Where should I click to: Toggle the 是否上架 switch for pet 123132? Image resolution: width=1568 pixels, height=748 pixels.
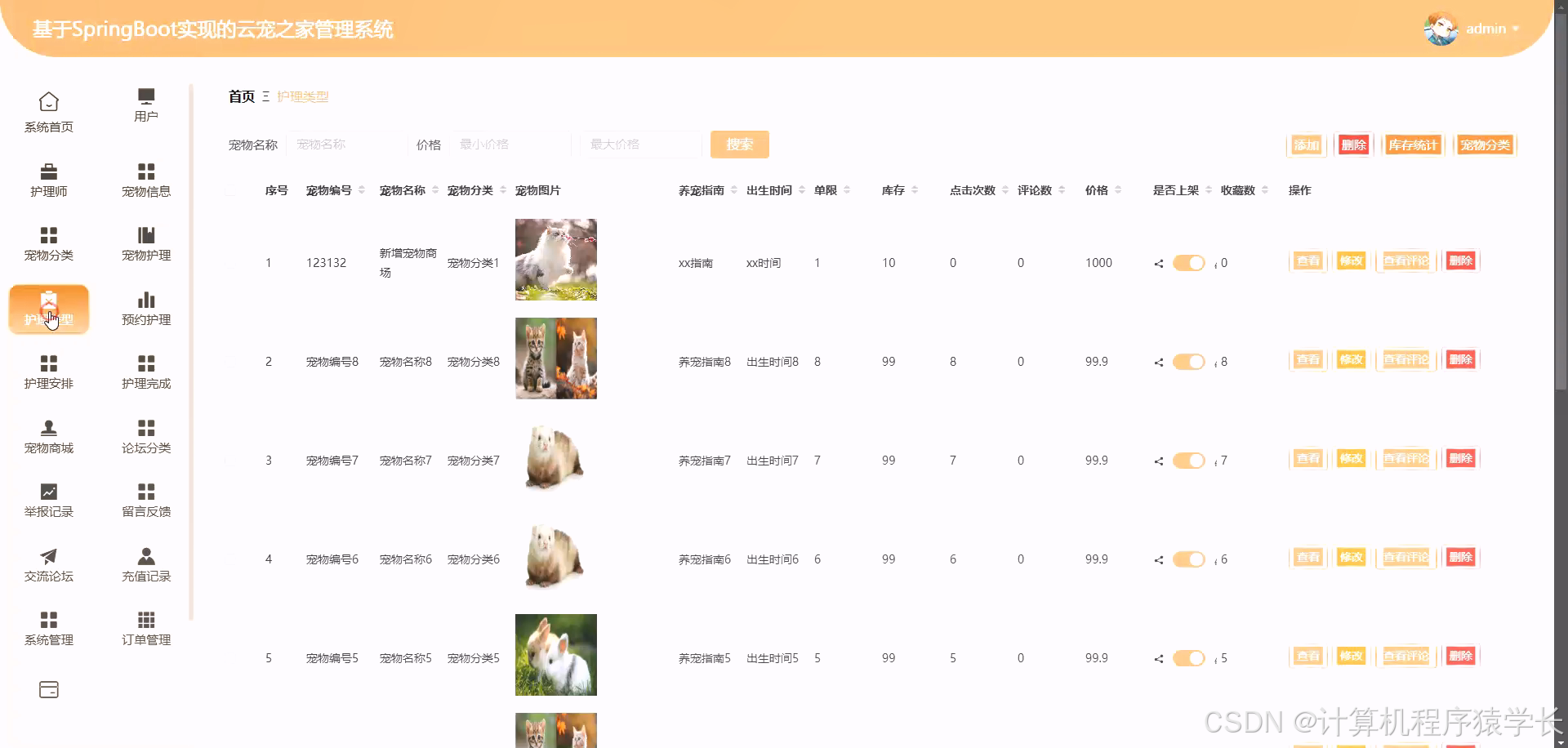coord(1189,263)
